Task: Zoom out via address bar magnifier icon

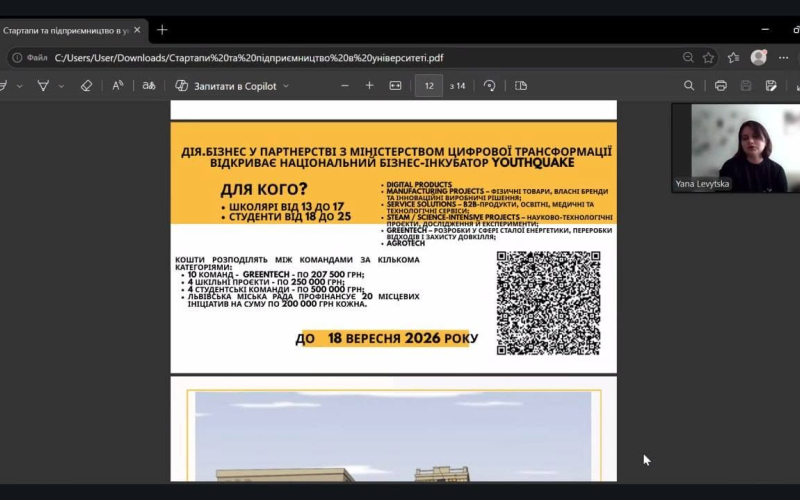Action: click(688, 58)
